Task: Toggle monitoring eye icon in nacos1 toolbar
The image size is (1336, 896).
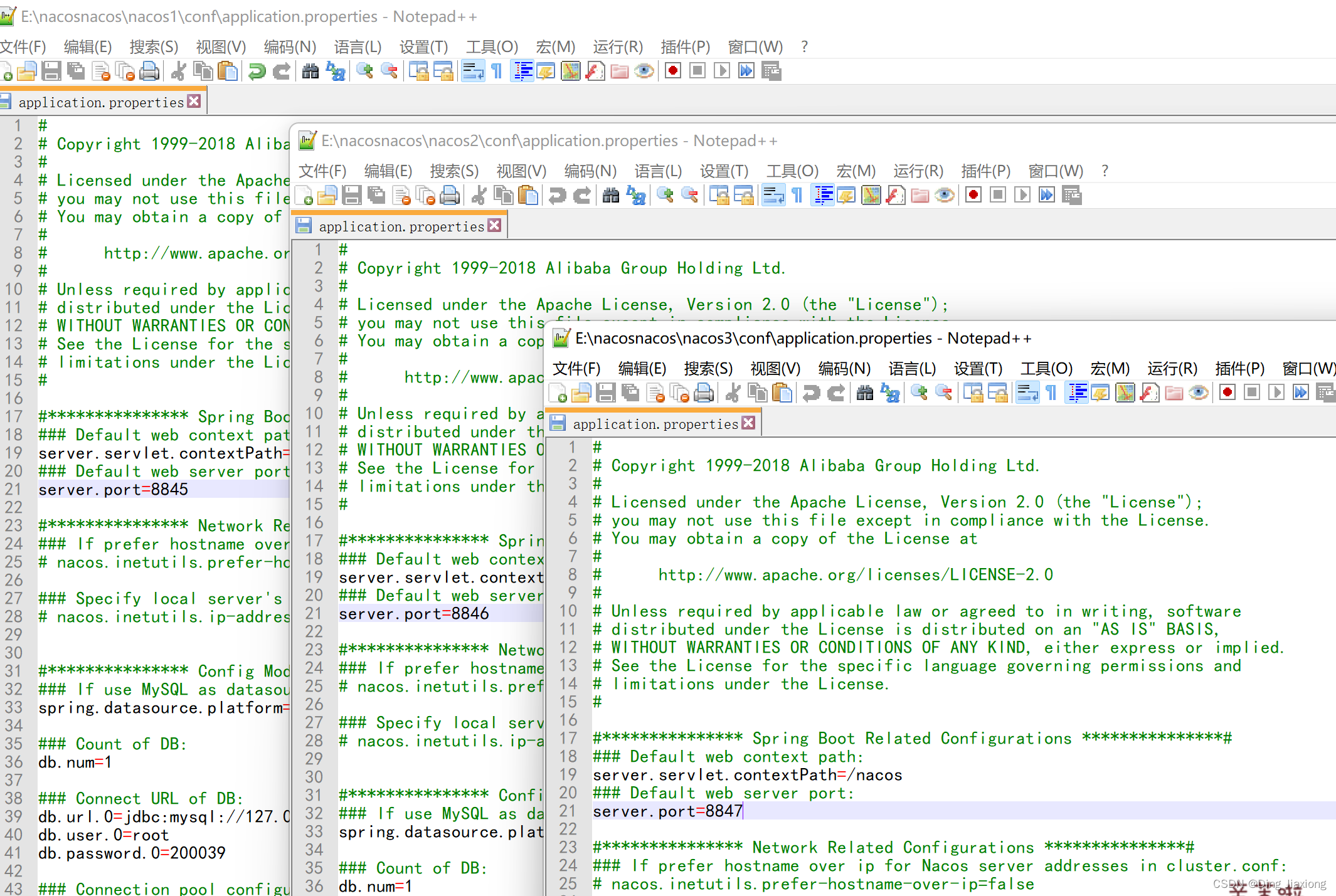Action: 644,71
